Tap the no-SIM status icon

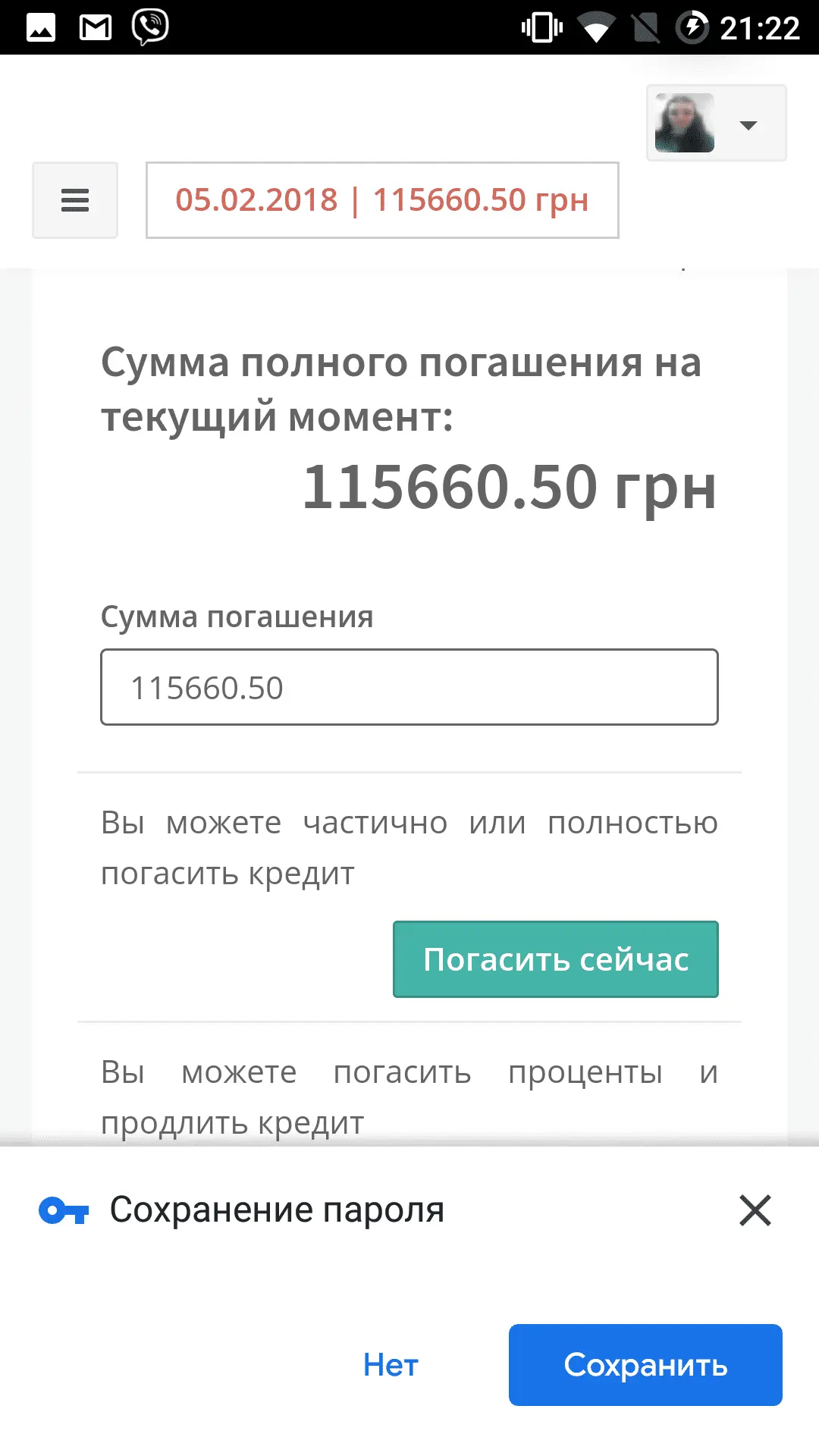point(645,29)
